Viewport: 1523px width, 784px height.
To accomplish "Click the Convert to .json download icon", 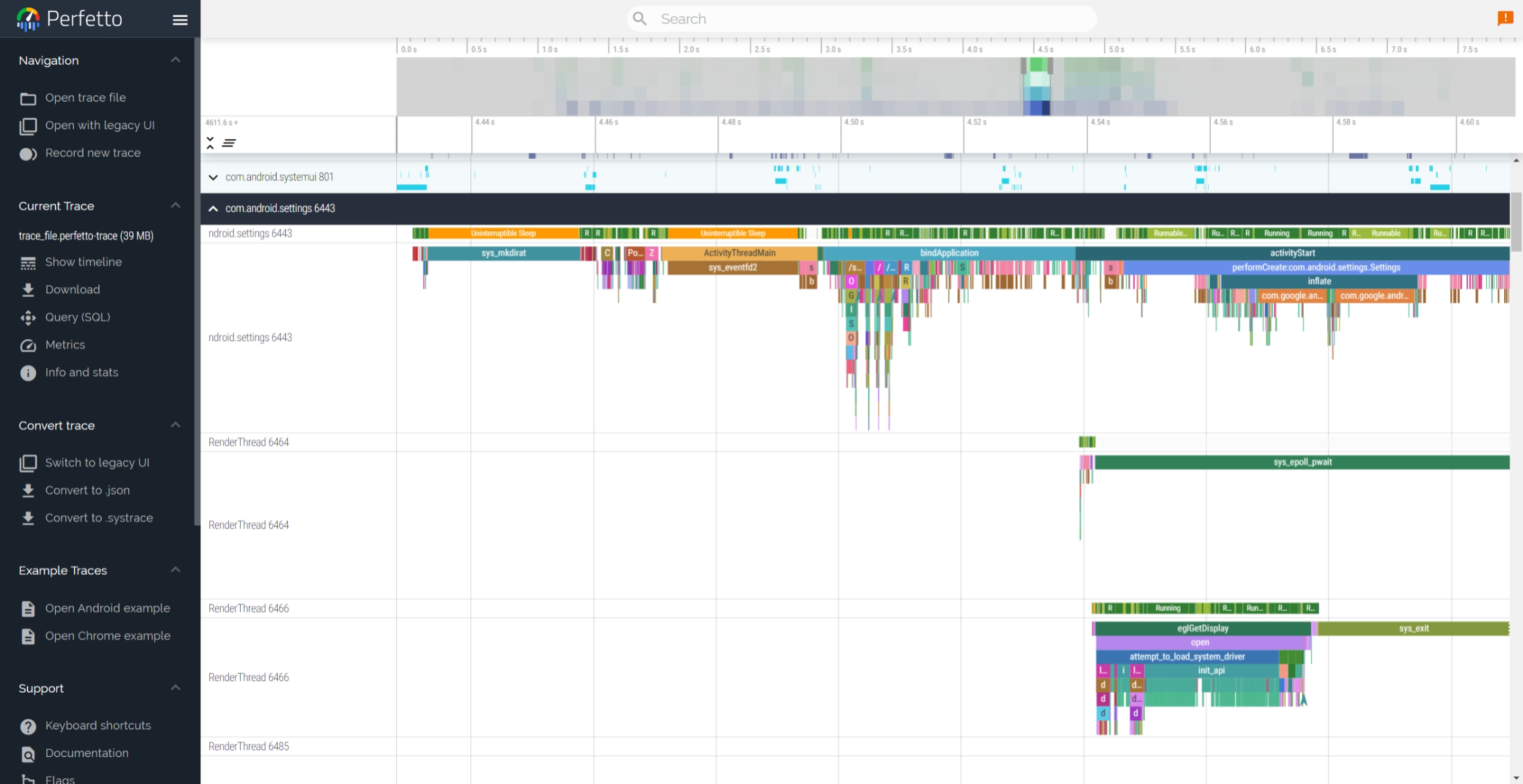I will click(28, 491).
